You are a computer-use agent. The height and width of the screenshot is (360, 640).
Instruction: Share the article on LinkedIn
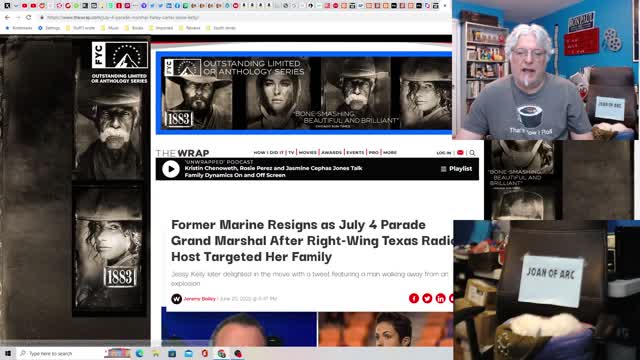point(440,298)
